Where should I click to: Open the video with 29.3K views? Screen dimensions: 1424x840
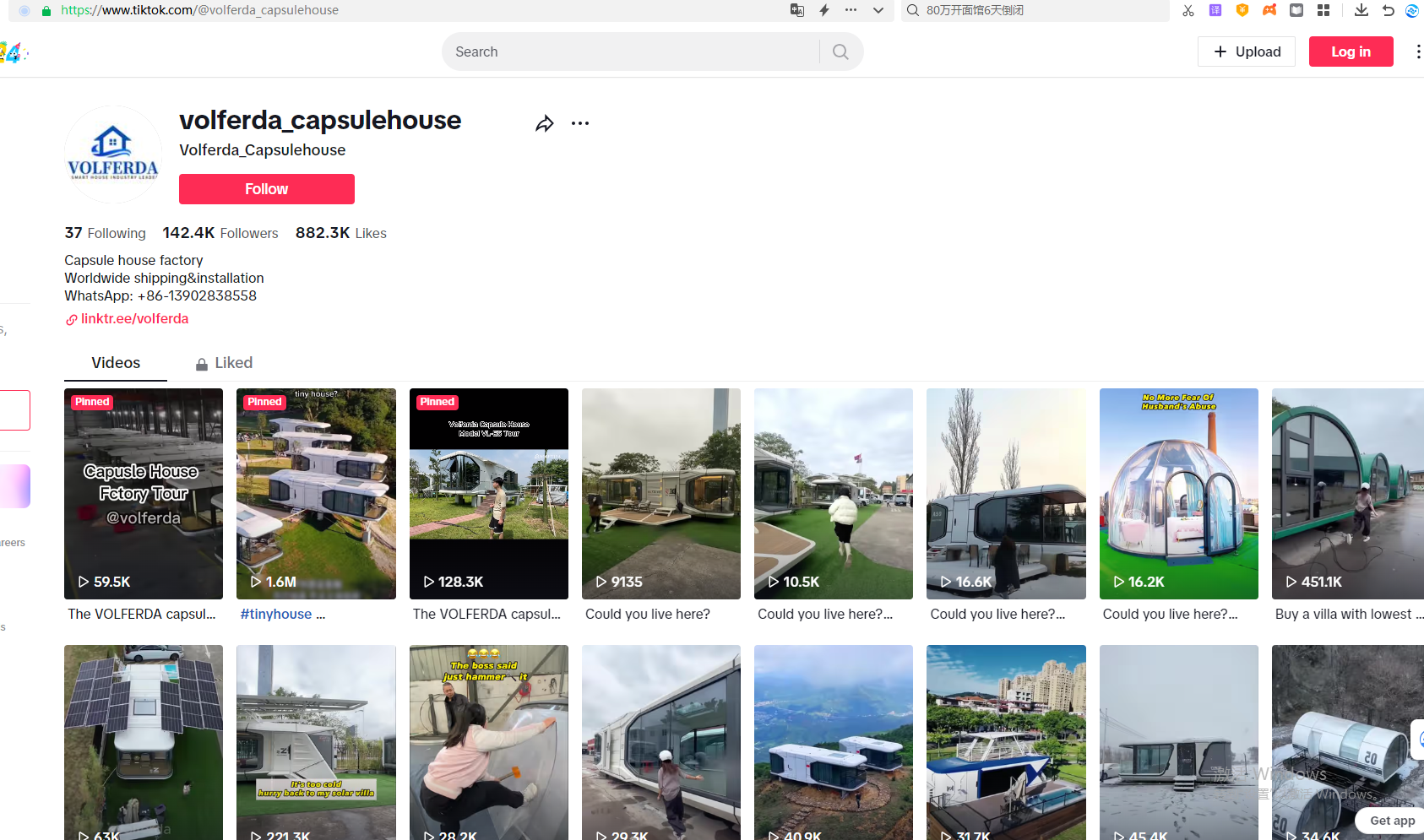coord(661,743)
